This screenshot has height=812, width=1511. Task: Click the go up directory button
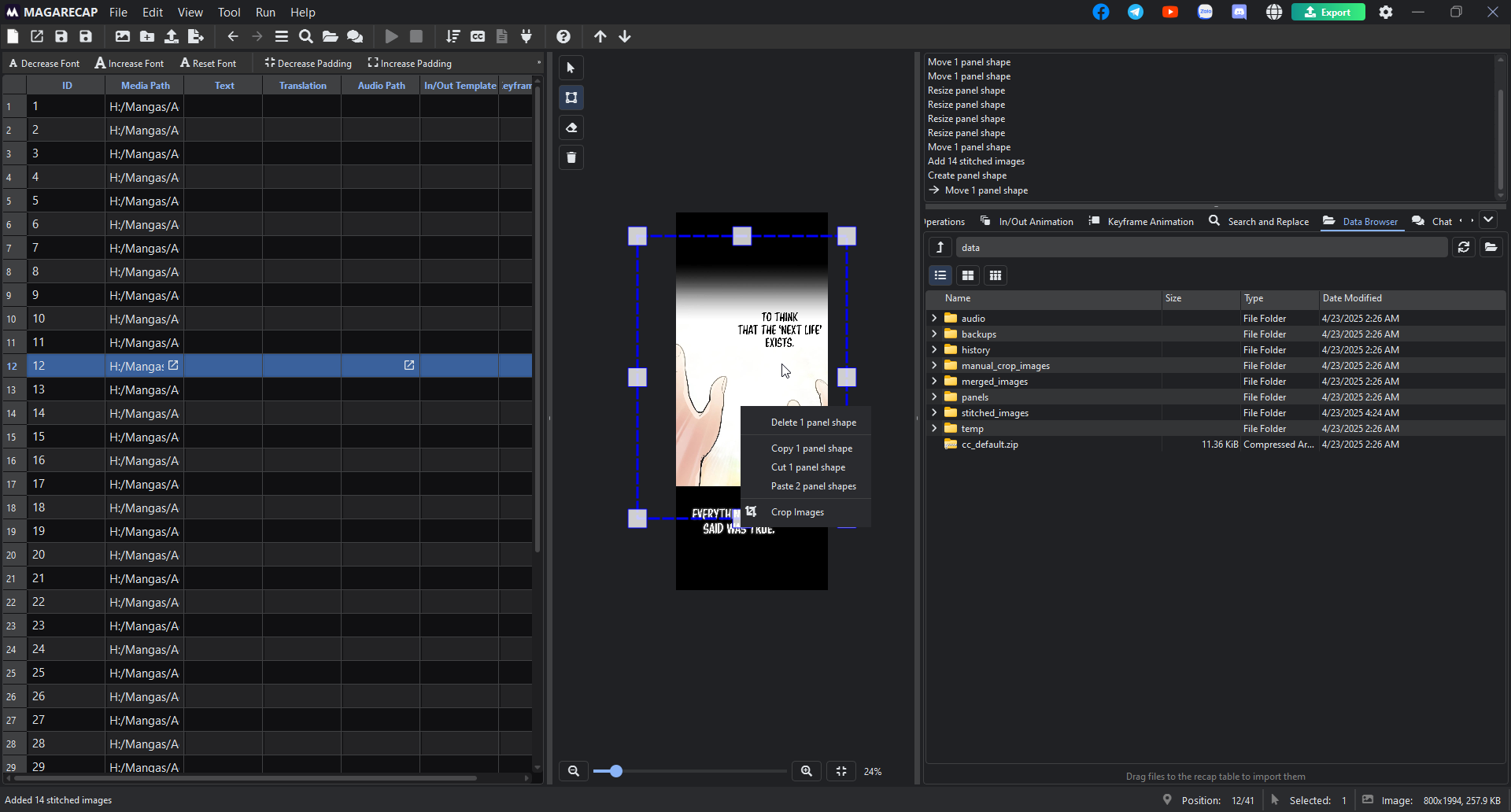click(940, 247)
